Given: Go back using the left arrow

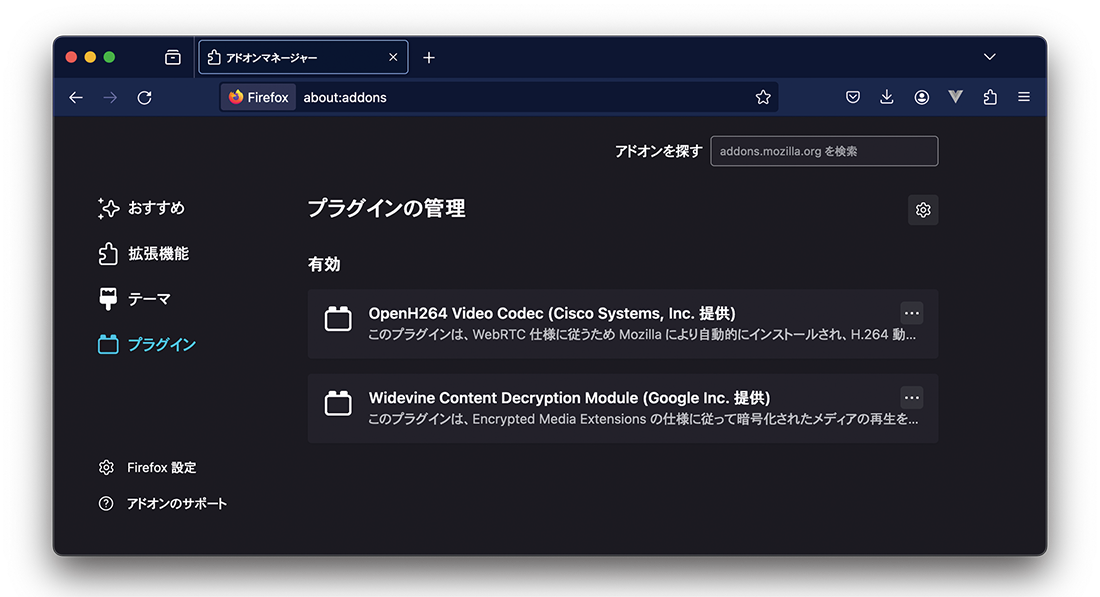Looking at the screenshot, I should [x=76, y=97].
